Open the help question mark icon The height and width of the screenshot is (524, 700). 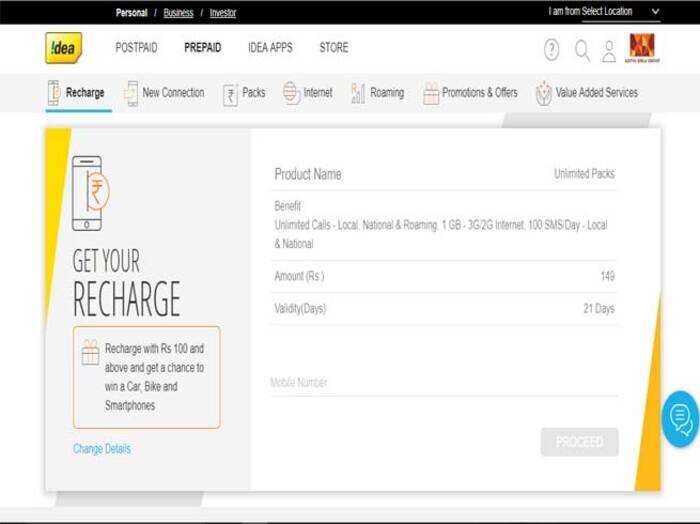tap(551, 50)
